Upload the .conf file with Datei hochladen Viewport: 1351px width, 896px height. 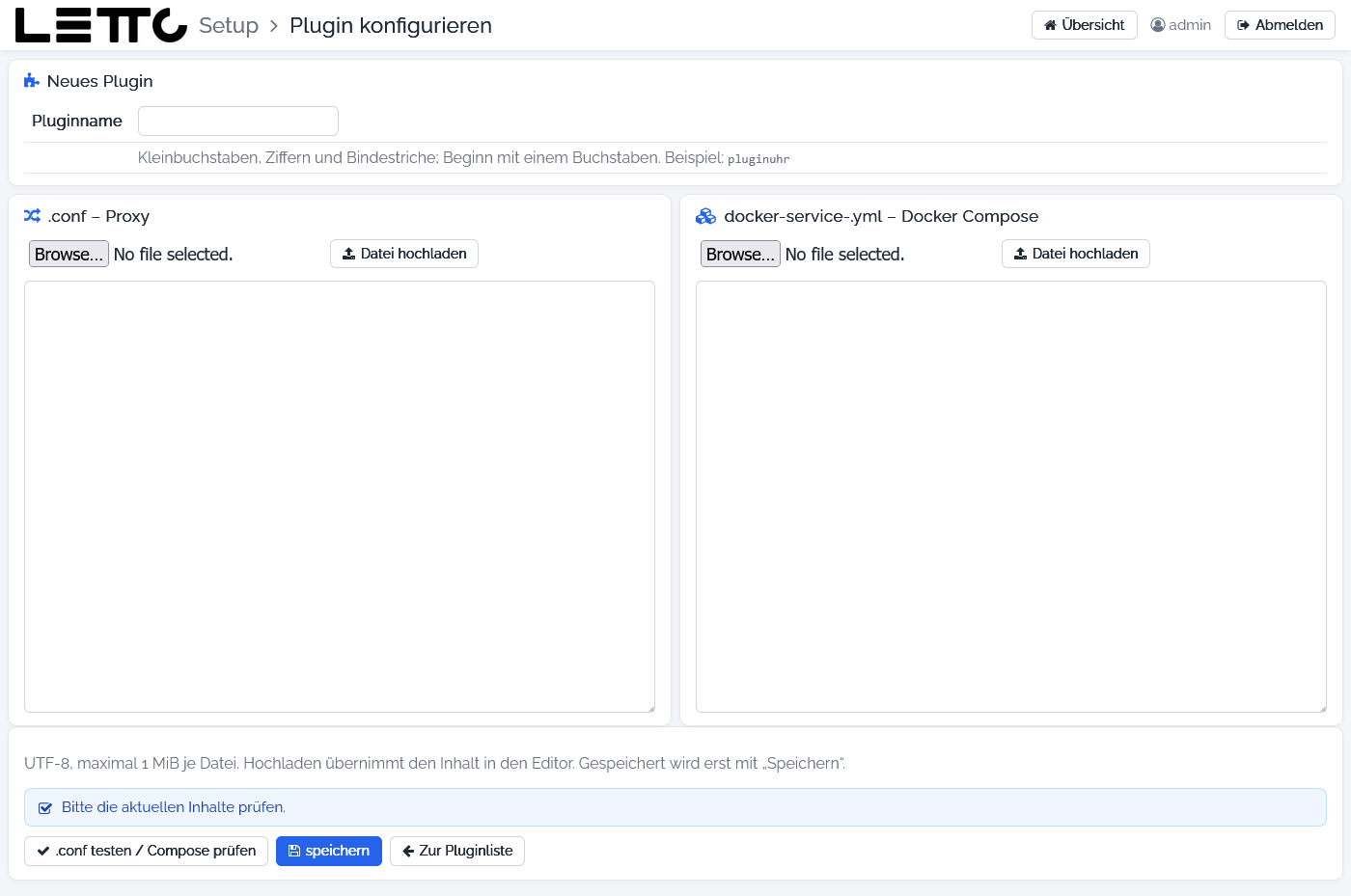coord(404,254)
